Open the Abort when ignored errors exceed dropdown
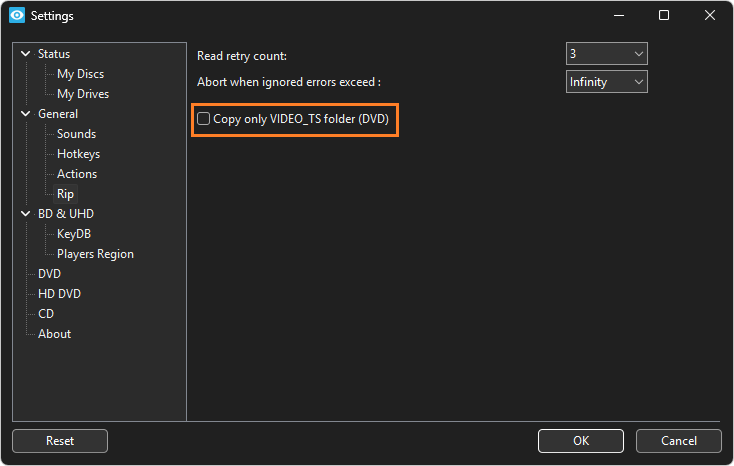The image size is (734, 466). point(606,82)
